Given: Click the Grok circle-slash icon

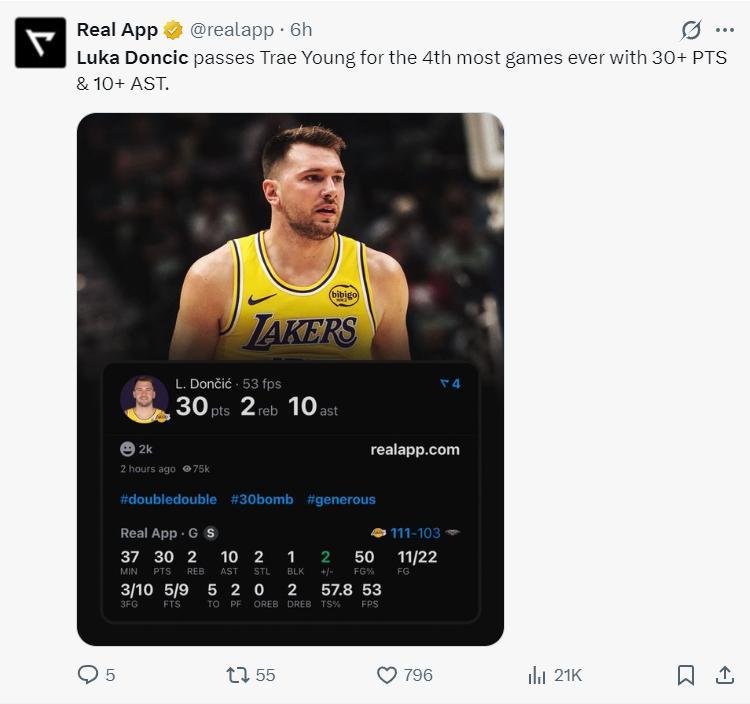Looking at the screenshot, I should [690, 29].
